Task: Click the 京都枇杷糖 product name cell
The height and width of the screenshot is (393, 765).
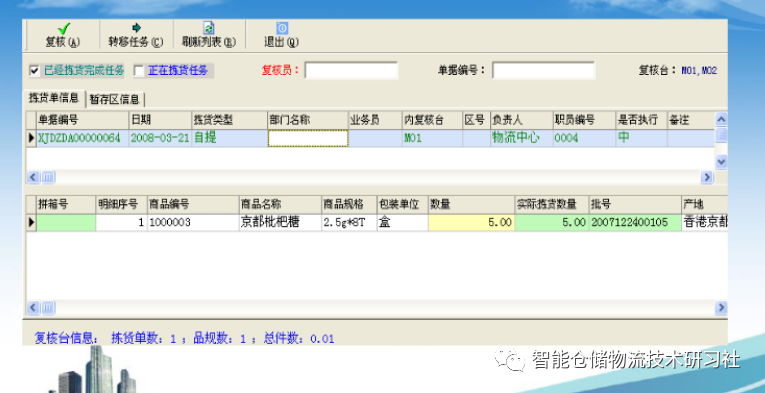Action: [280, 222]
